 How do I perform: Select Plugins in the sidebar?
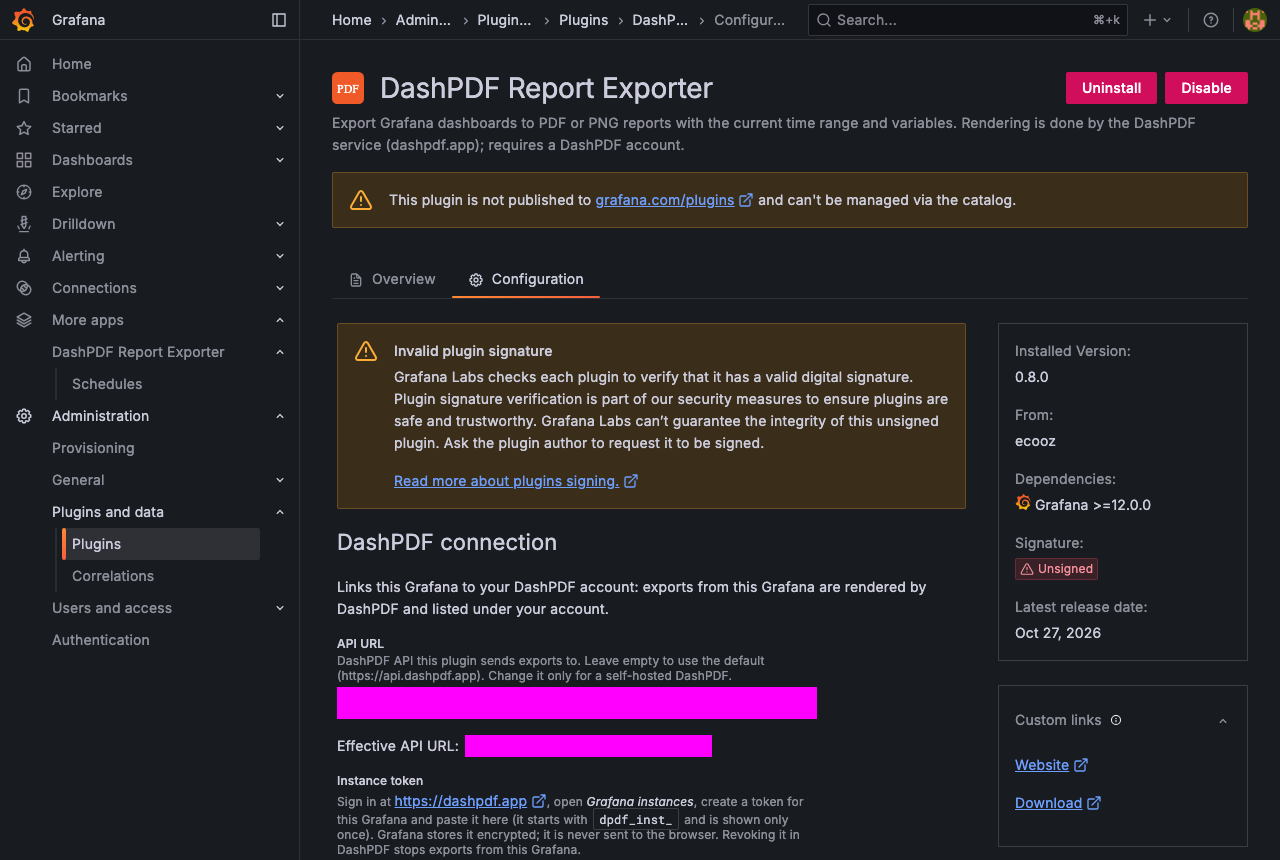click(160, 544)
